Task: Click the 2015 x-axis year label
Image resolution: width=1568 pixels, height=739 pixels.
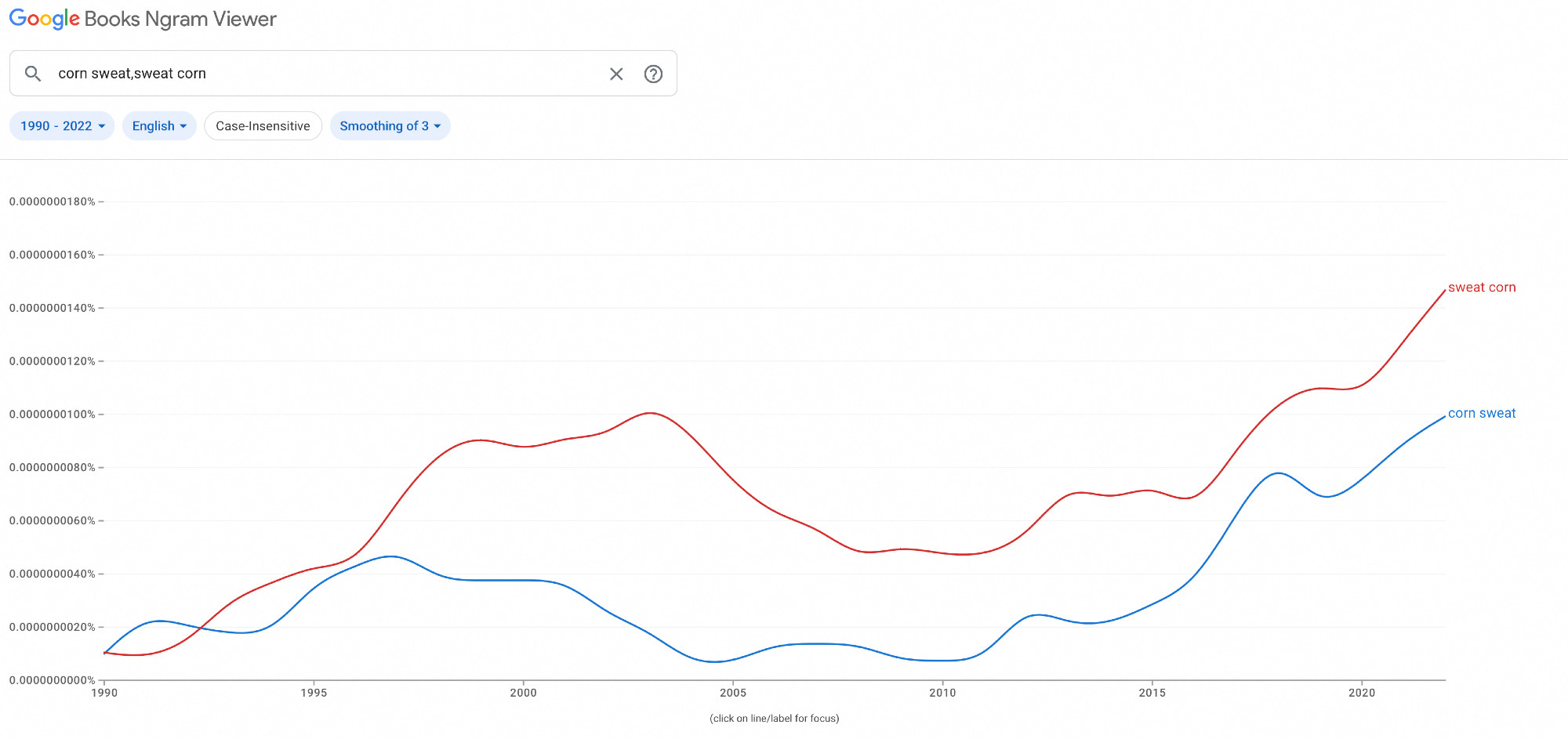Action: [1152, 693]
